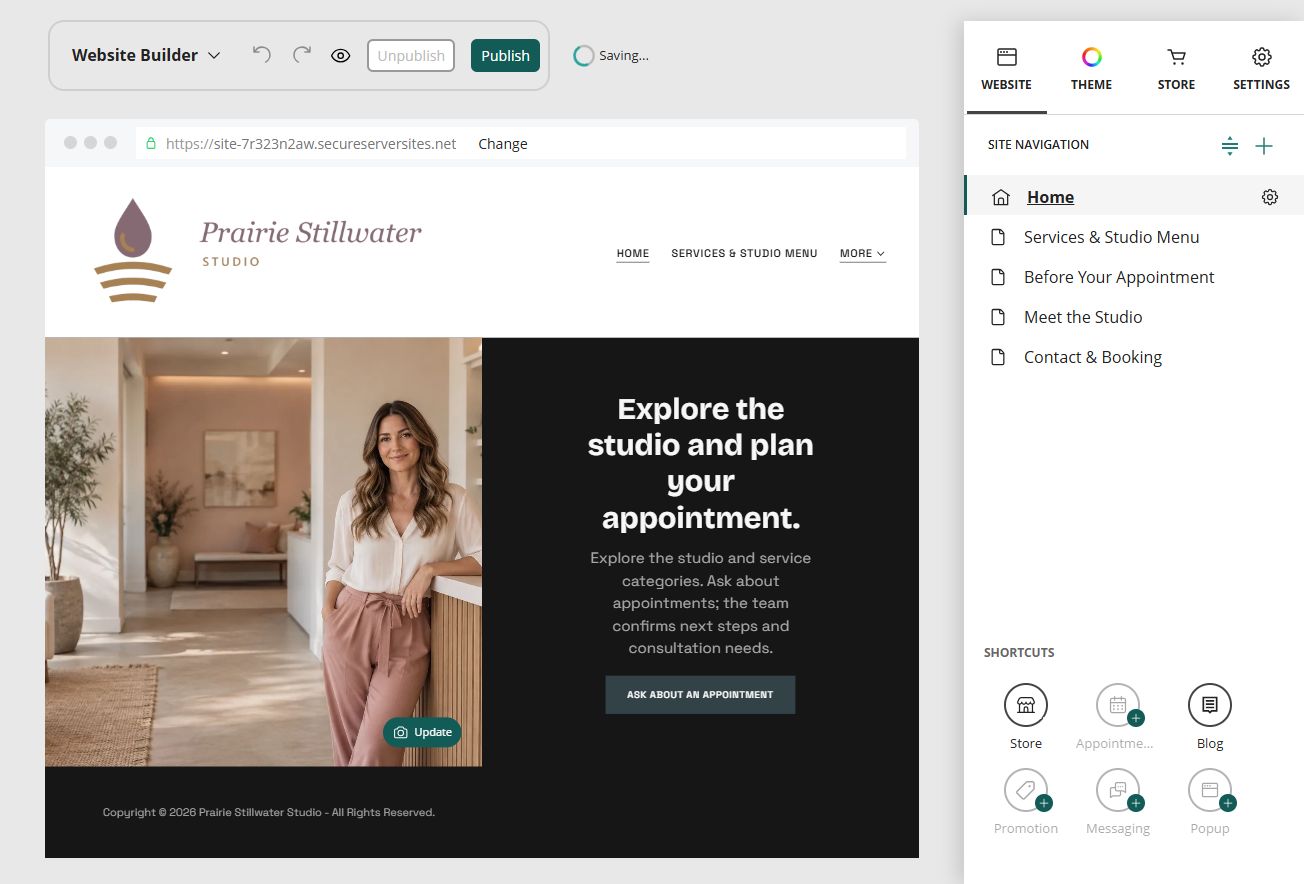Open the Blog shortcut icon

tap(1210, 705)
